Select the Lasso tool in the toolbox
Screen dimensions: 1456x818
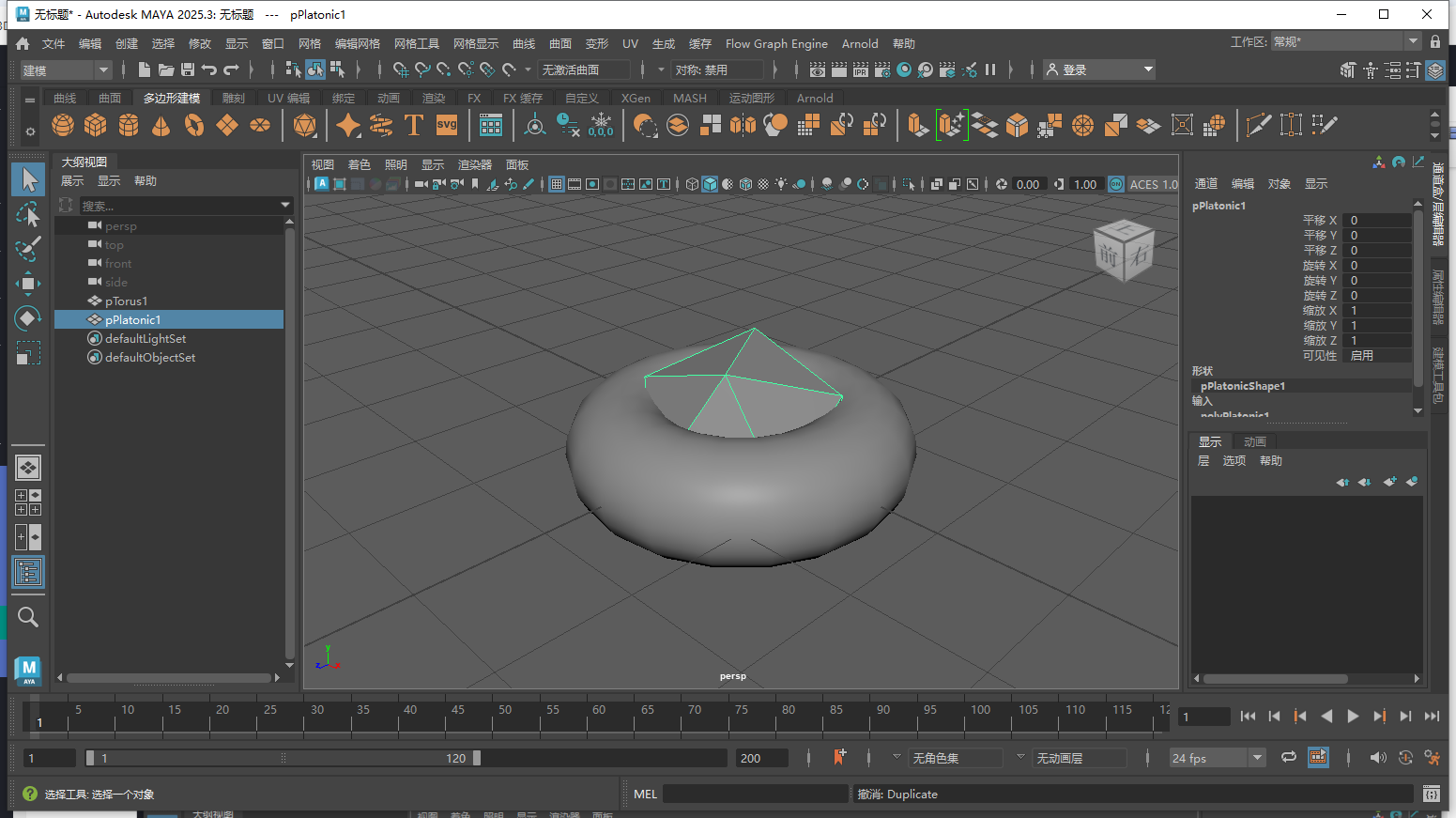point(28,214)
